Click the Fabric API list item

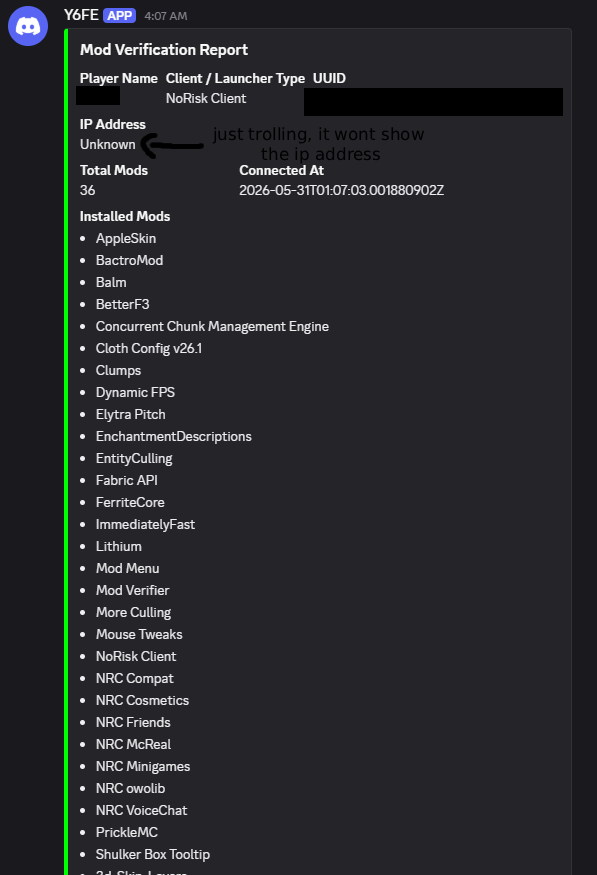(127, 480)
